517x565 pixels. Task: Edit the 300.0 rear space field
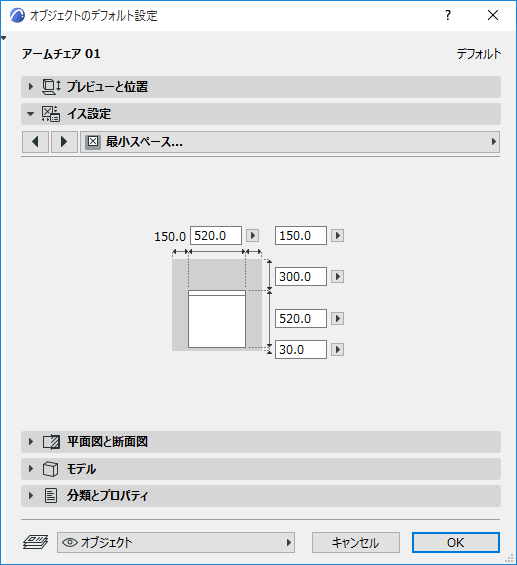[x=301, y=276]
